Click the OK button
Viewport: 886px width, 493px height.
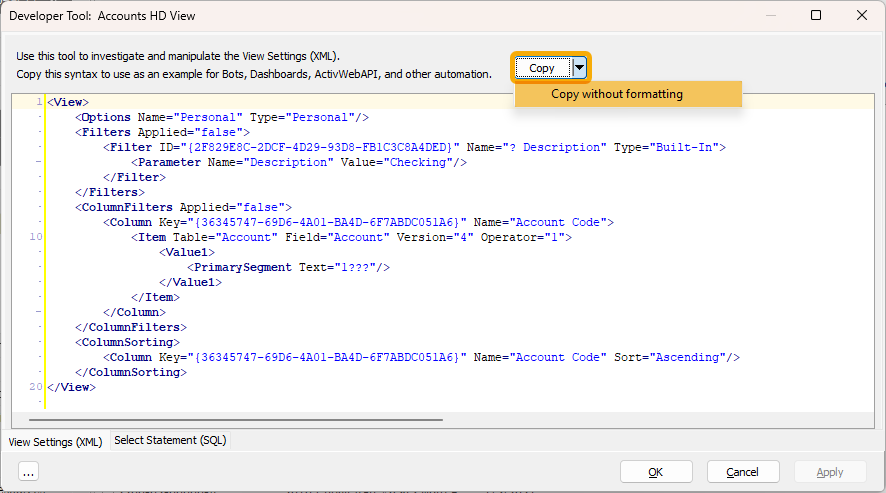(x=656, y=472)
